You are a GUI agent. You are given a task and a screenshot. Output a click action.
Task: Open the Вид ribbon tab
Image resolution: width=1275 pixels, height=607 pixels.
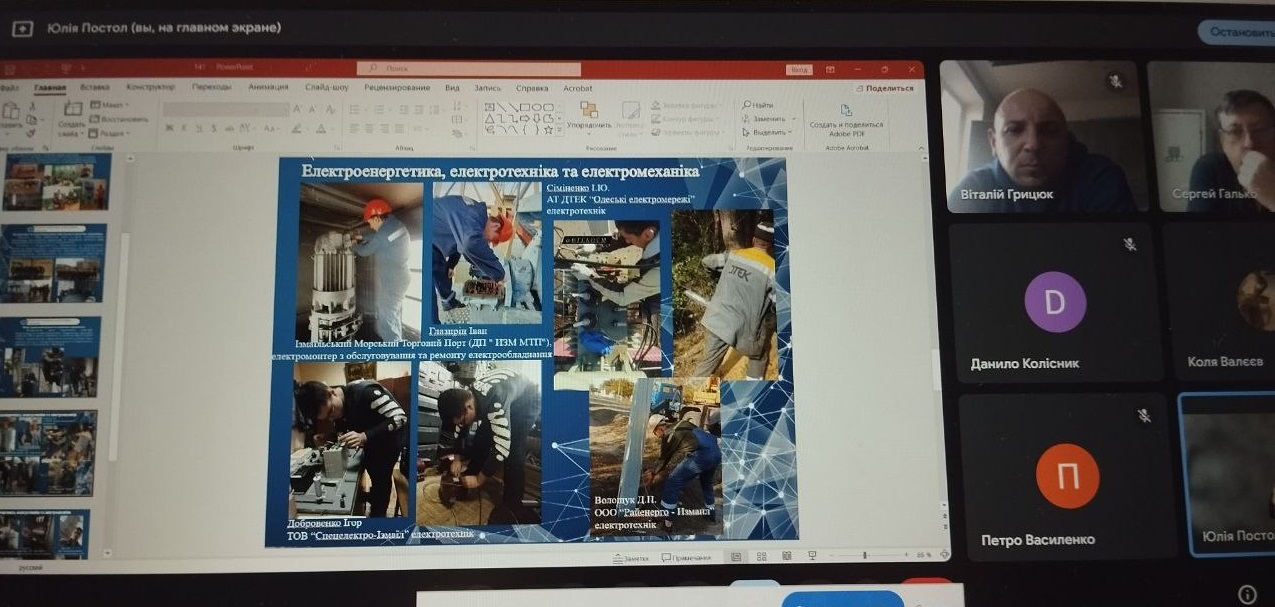pos(452,88)
